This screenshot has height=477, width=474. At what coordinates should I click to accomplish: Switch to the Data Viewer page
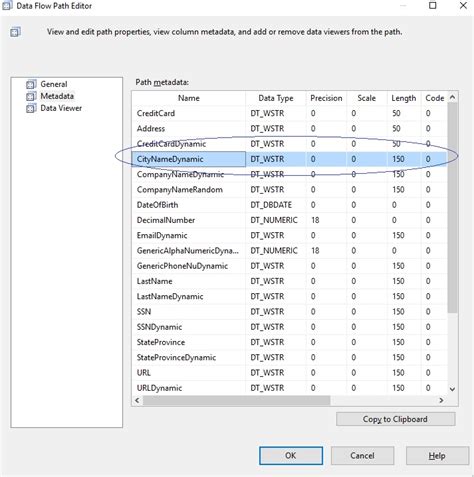(x=61, y=108)
